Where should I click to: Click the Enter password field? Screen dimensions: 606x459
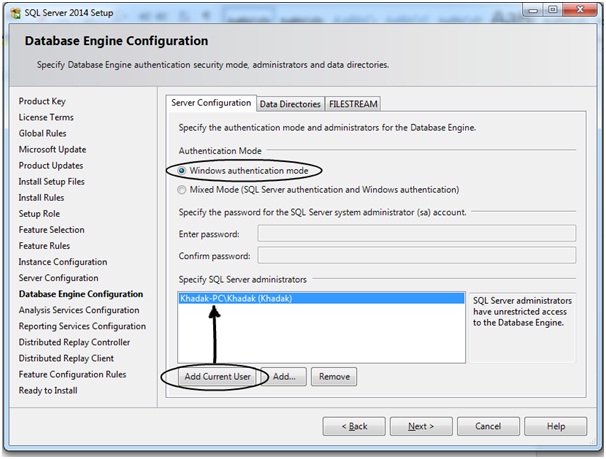coord(417,234)
